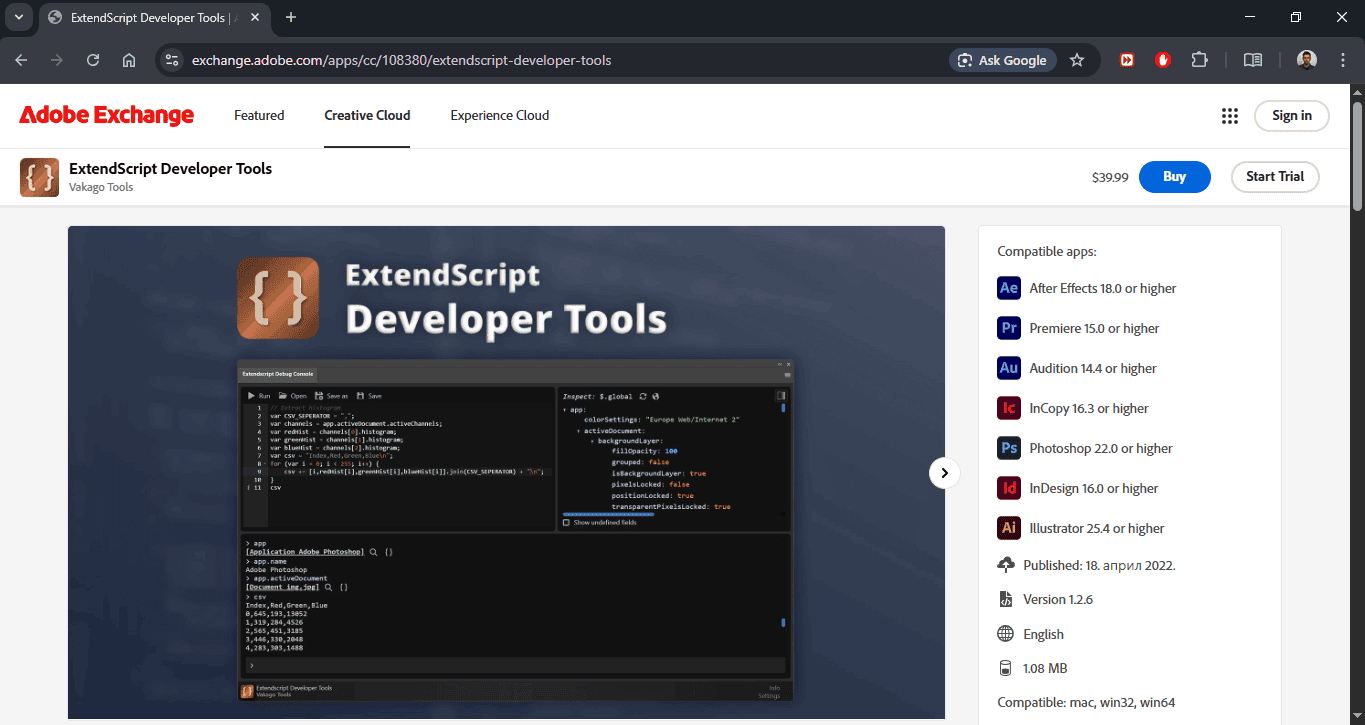Click the Sign in button
The image size is (1365, 725).
coord(1291,116)
